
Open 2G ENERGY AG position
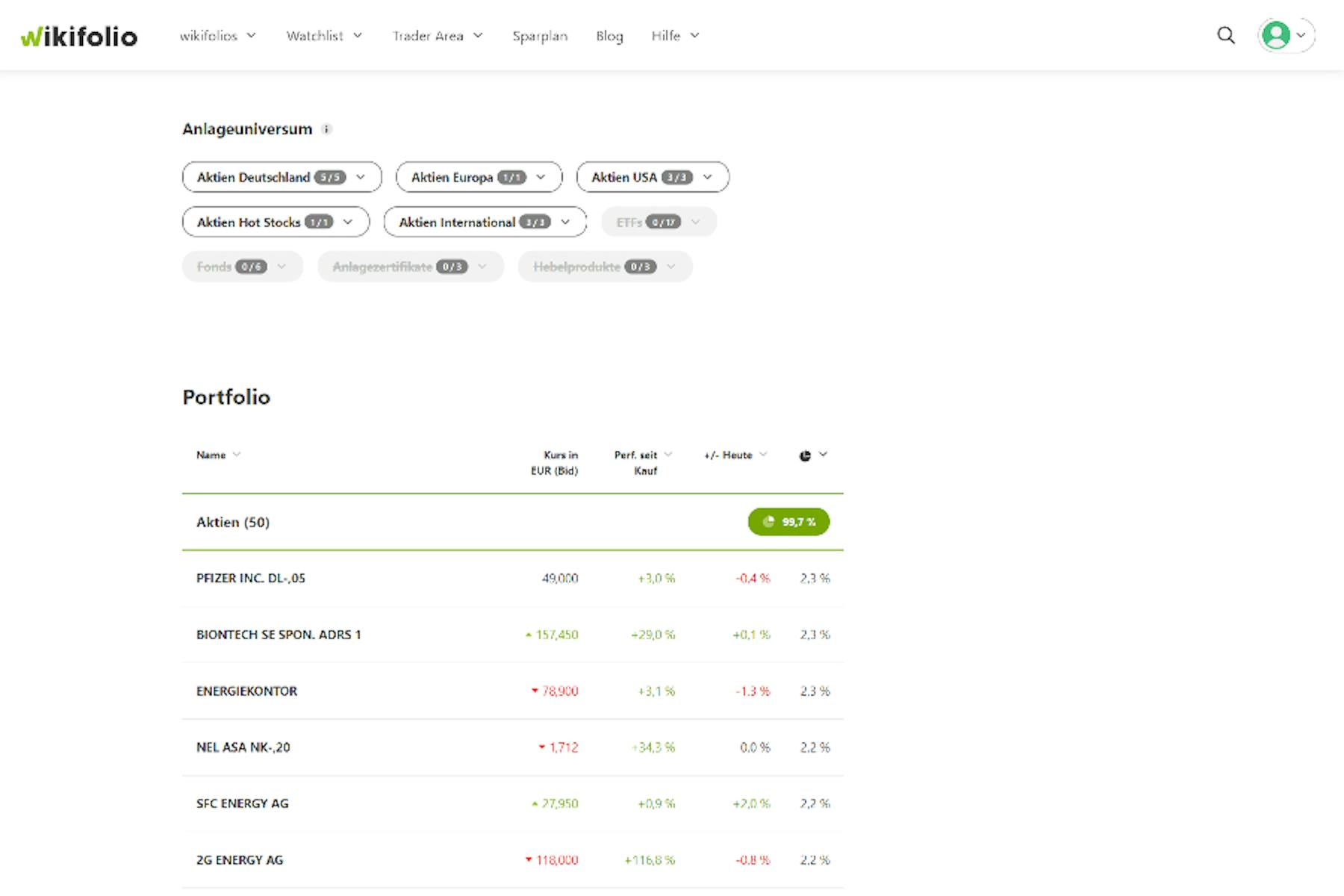240,859
